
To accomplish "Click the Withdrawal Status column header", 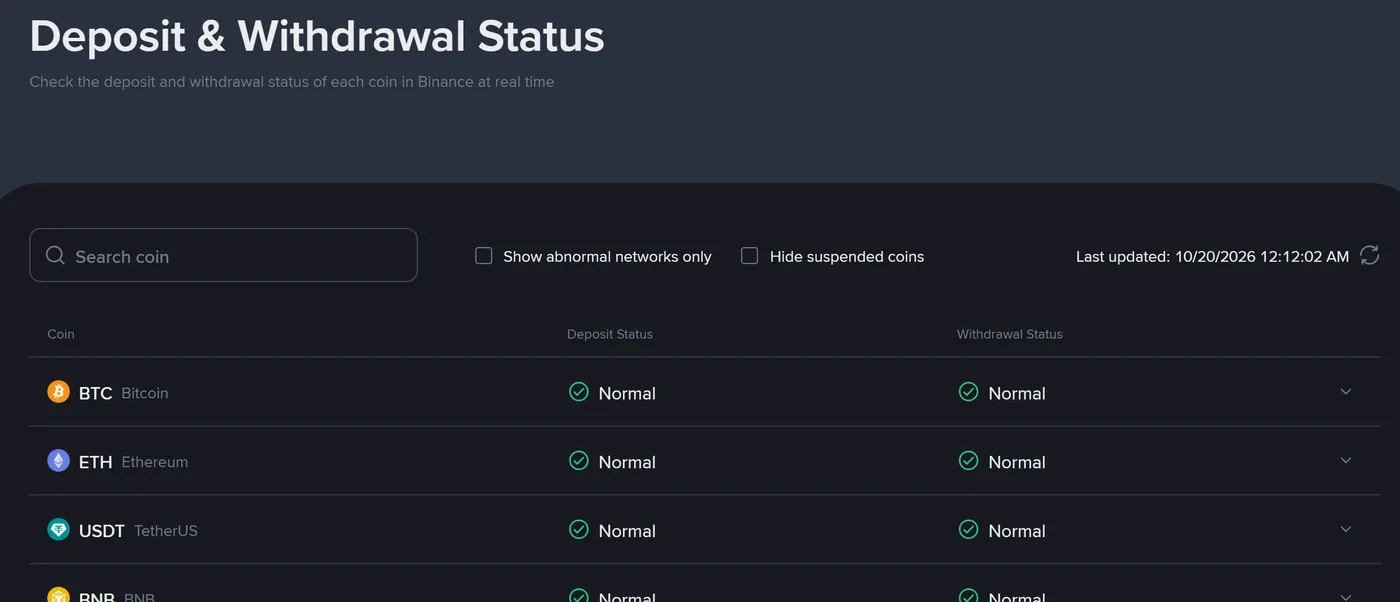I will pos(1010,334).
